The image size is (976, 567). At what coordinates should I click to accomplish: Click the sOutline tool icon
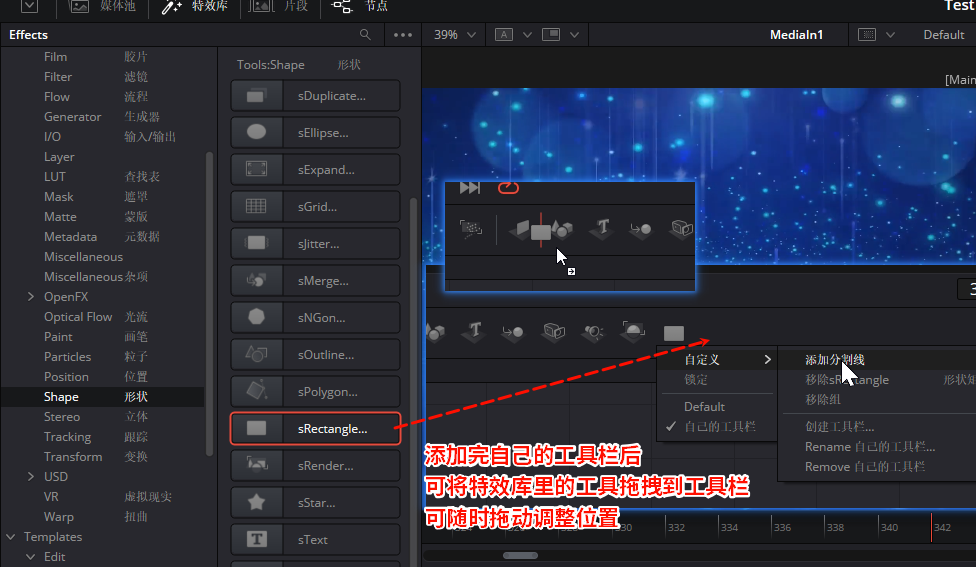click(x=256, y=355)
